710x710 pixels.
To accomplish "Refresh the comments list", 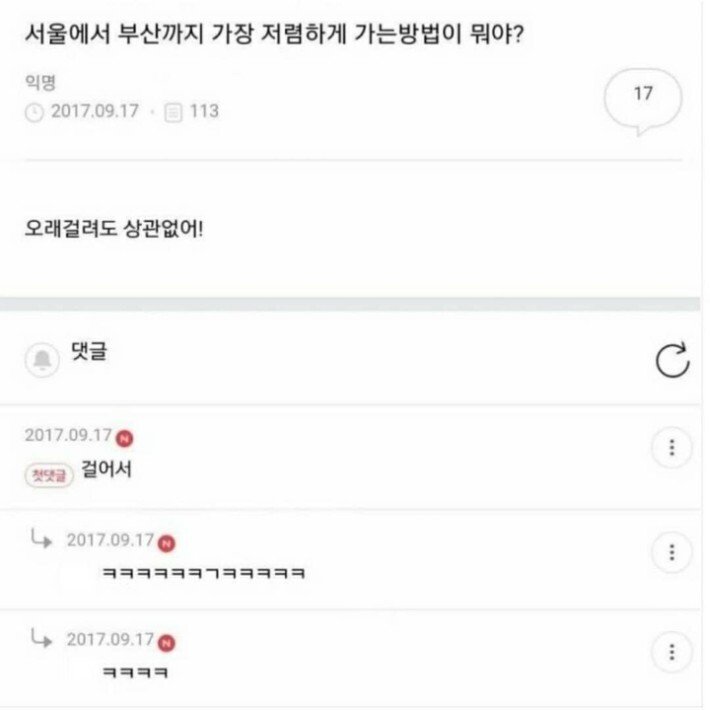I will [672, 361].
